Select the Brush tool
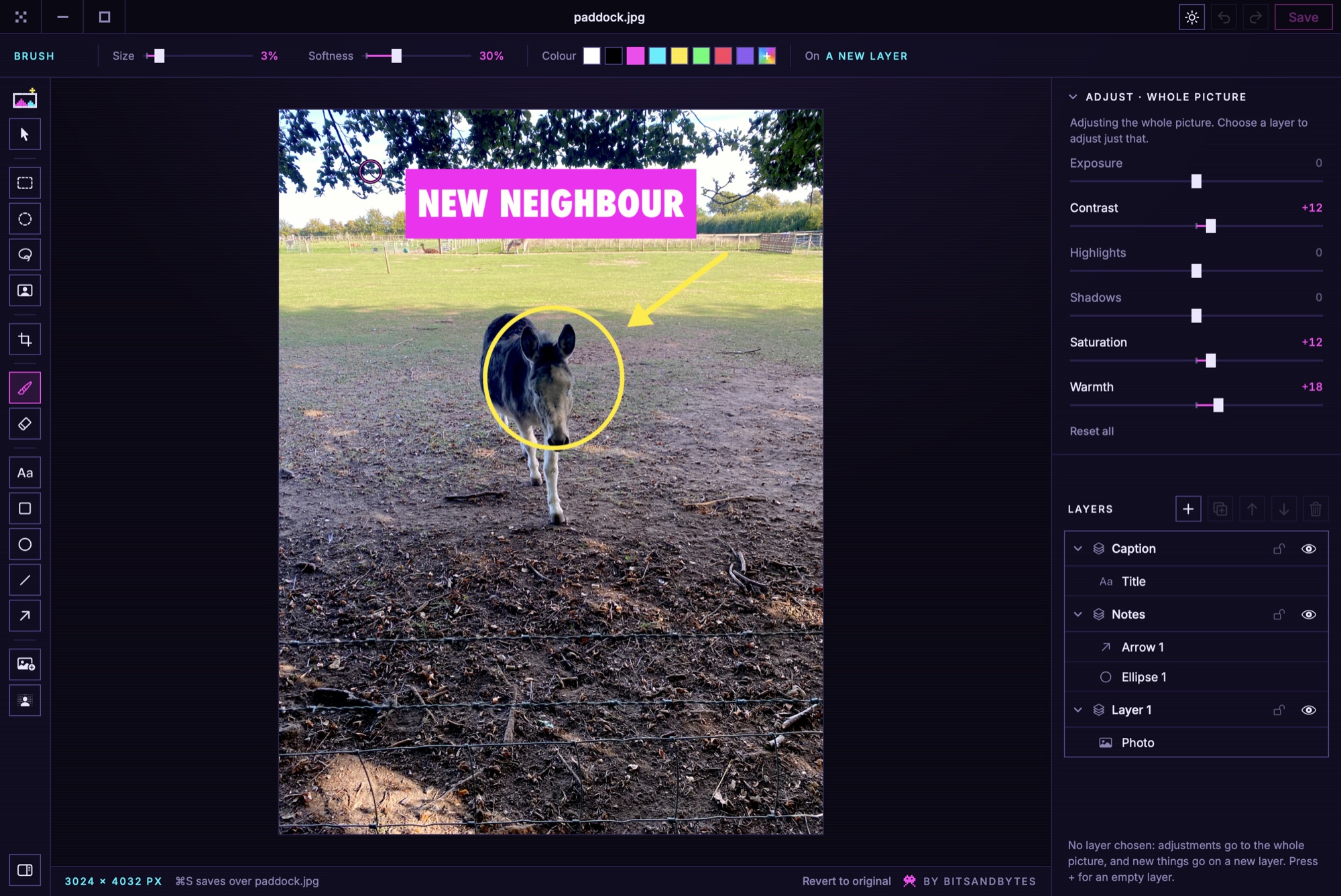The image size is (1341, 896). (x=25, y=388)
